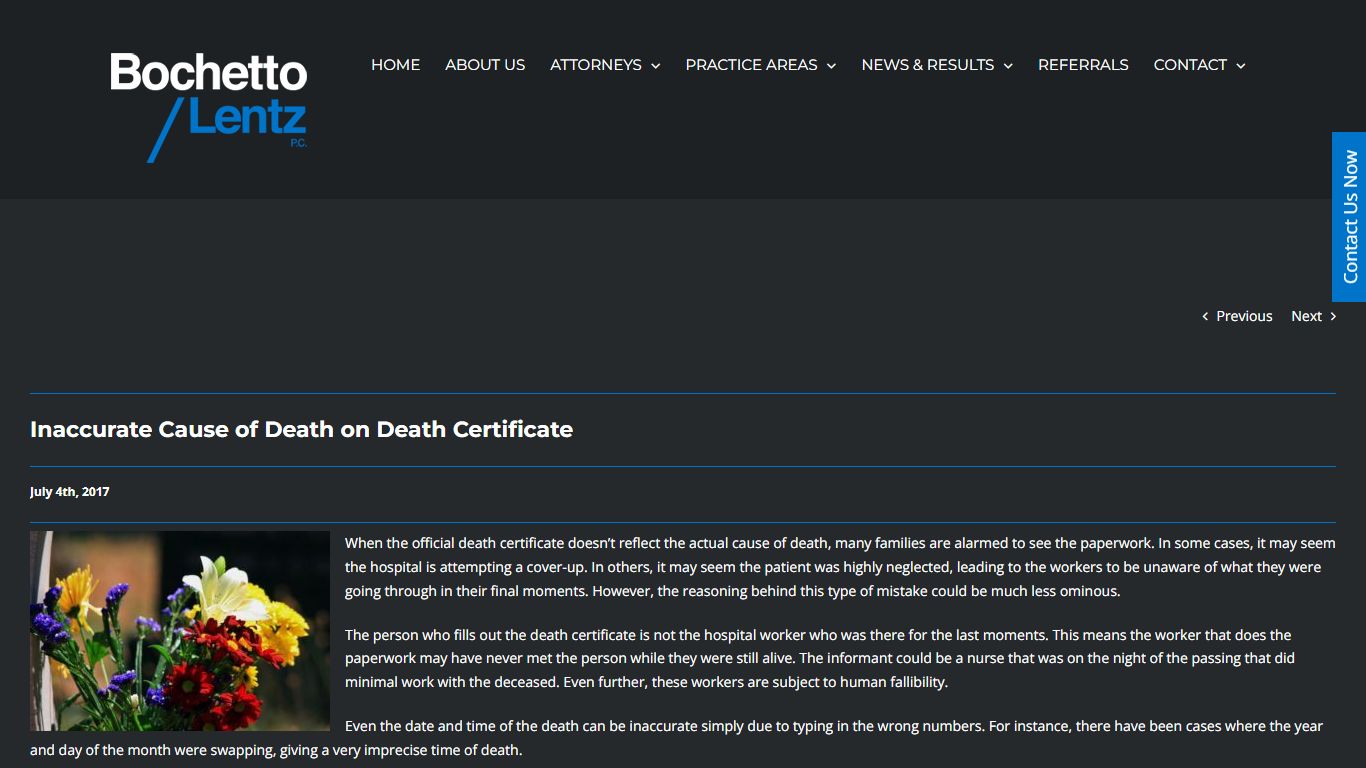1366x768 pixels.
Task: Open the flowers image thumbnail
Action: point(180,630)
